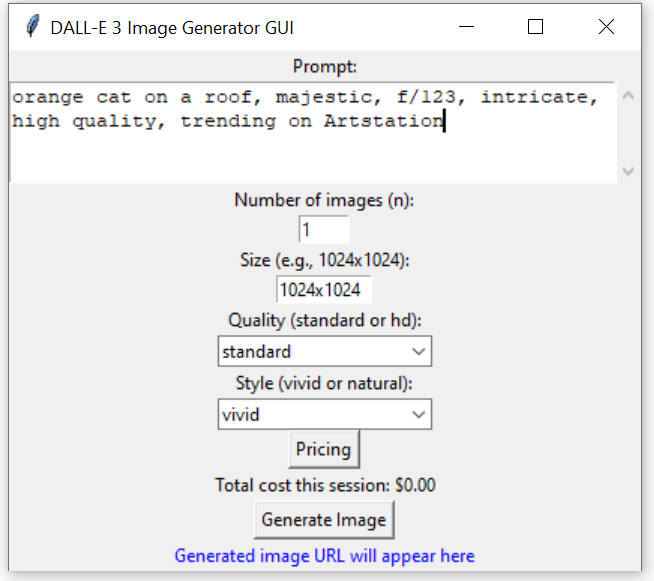Image resolution: width=654 pixels, height=581 pixels.
Task: Open the Style dropdown set to vivid
Action: (x=324, y=414)
